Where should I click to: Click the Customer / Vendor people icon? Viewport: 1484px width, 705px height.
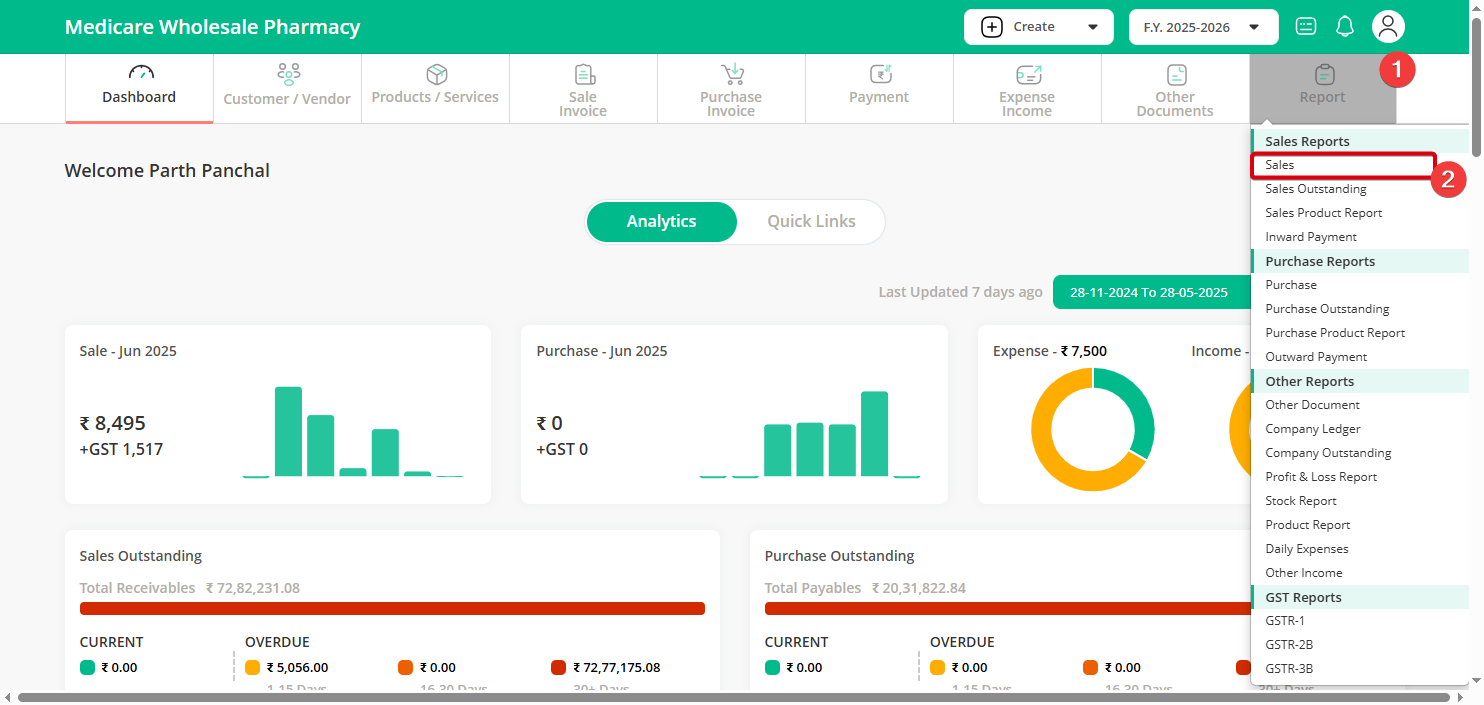pos(288,74)
